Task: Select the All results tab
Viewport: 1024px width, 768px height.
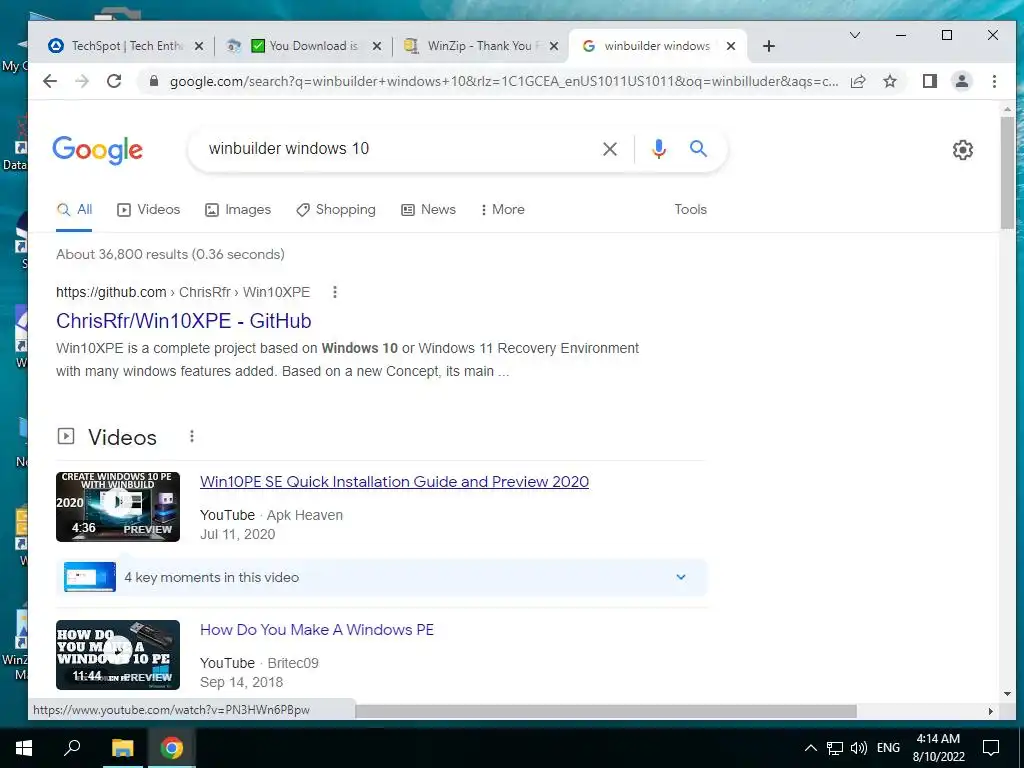Action: (x=74, y=210)
